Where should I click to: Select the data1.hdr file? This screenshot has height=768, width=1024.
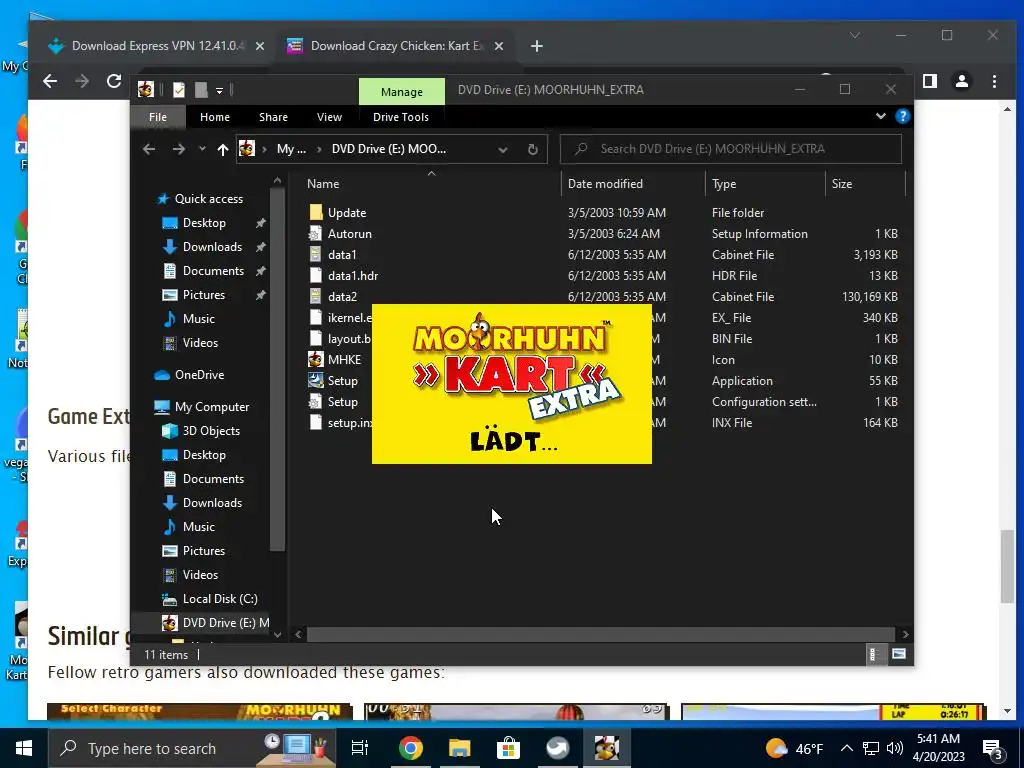coord(353,276)
